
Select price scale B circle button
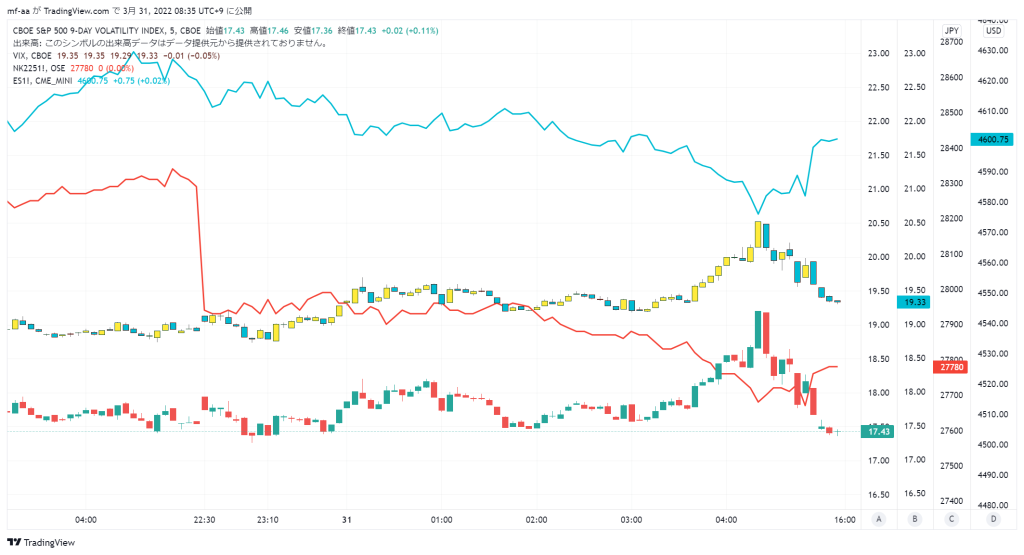coord(915,519)
